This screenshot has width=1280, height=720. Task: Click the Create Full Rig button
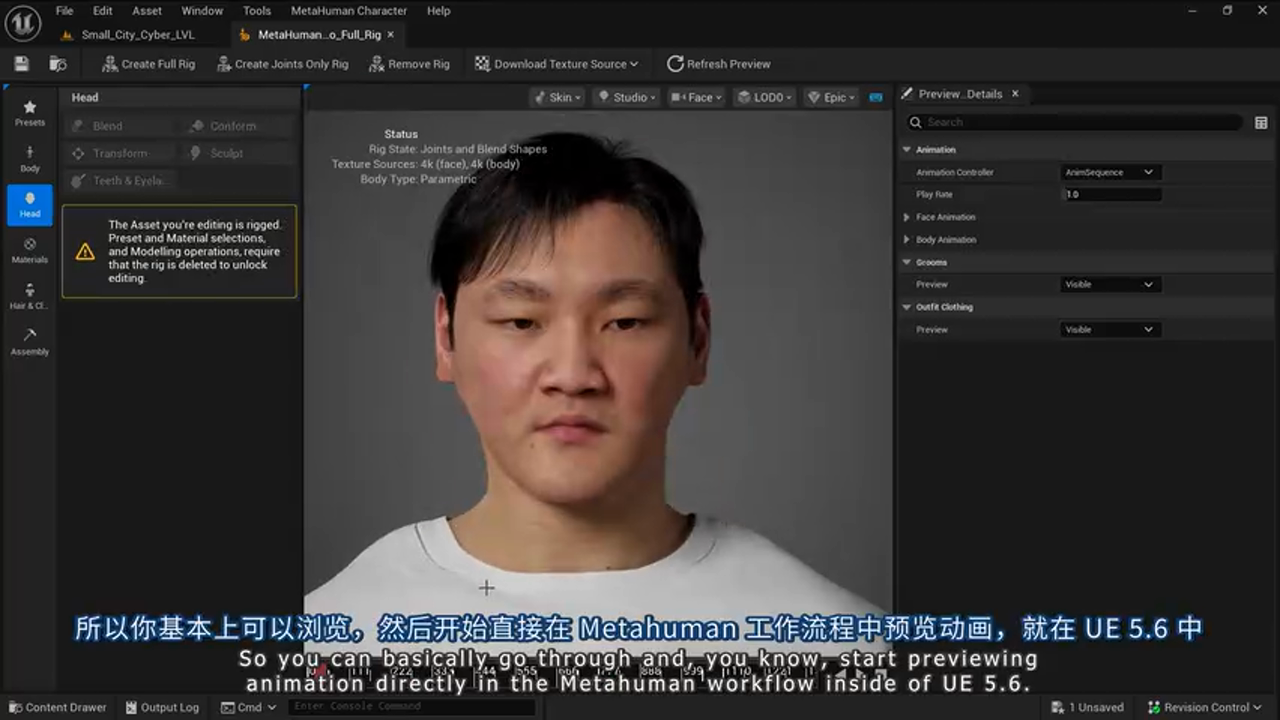(147, 63)
